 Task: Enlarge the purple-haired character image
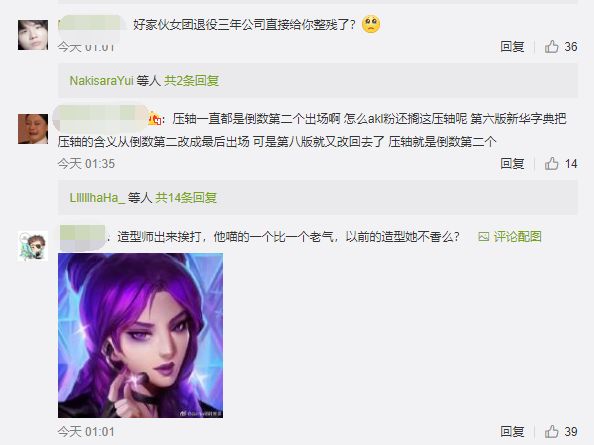click(141, 336)
